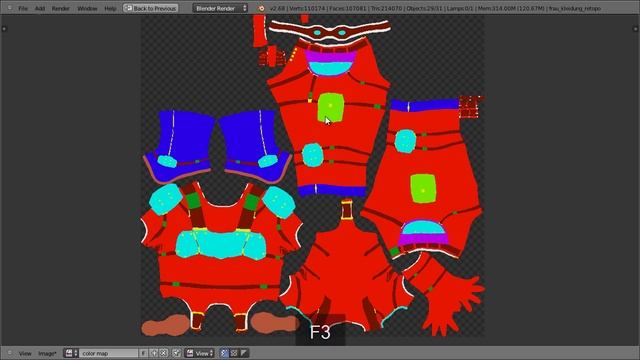The width and height of the screenshot is (640, 360).
Task: Click the Blender logo icon in the header
Action: click(x=261, y=8)
